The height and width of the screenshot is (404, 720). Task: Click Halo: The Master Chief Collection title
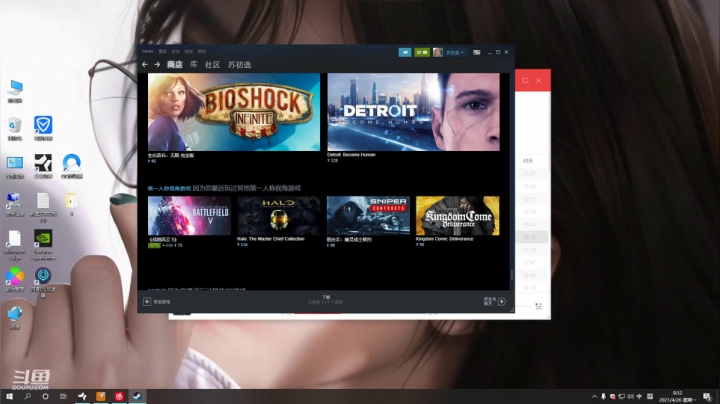pos(270,239)
